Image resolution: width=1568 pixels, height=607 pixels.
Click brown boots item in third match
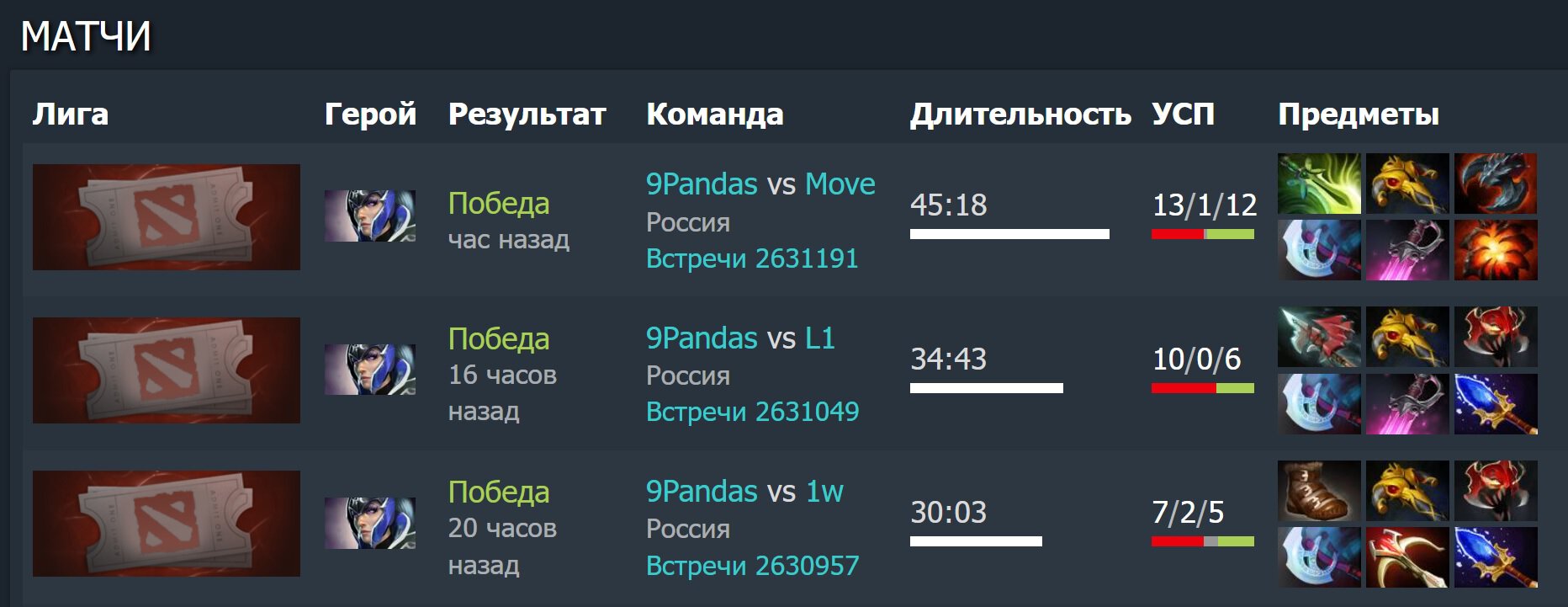1319,491
